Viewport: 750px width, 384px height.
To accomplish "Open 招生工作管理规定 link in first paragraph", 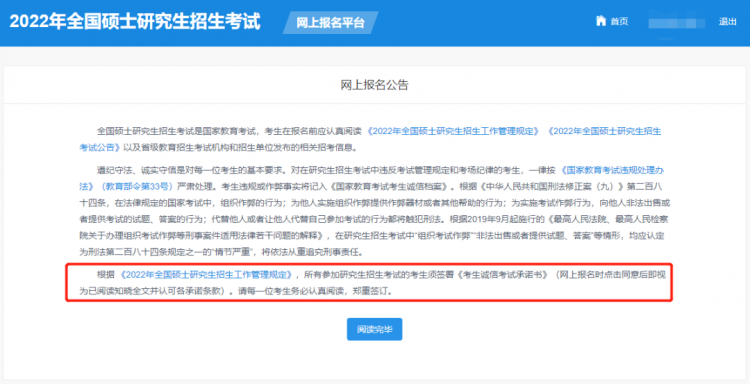I will 454,131.
